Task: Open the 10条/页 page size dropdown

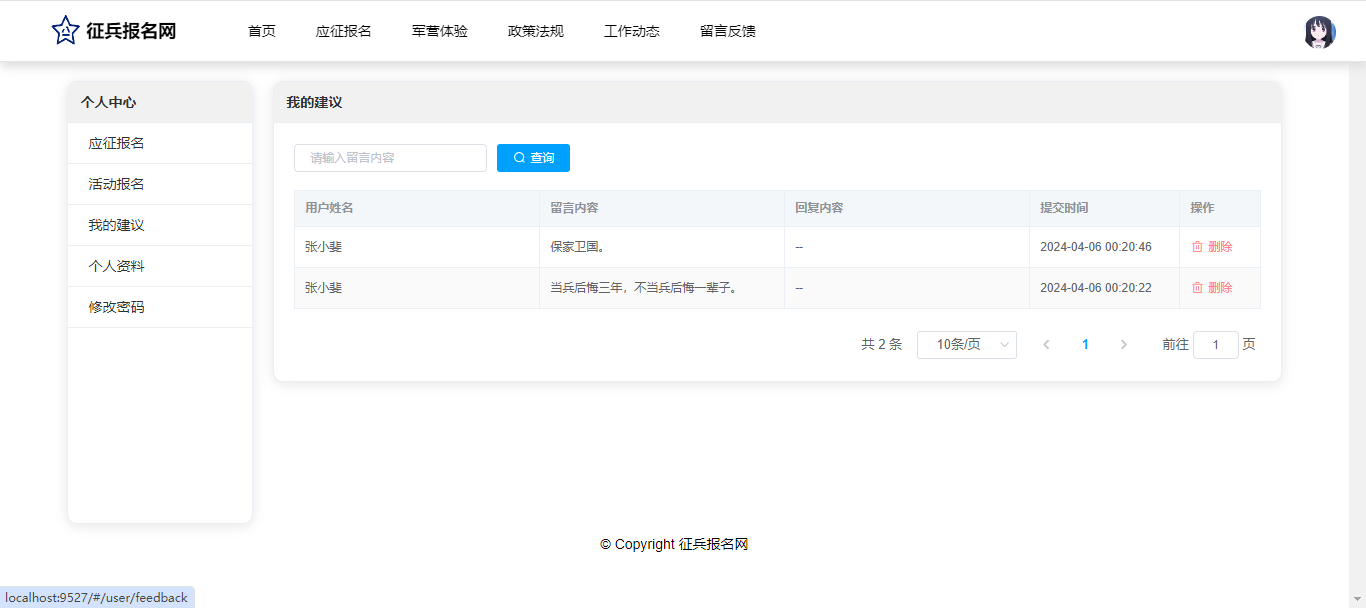Action: pyautogui.click(x=966, y=345)
